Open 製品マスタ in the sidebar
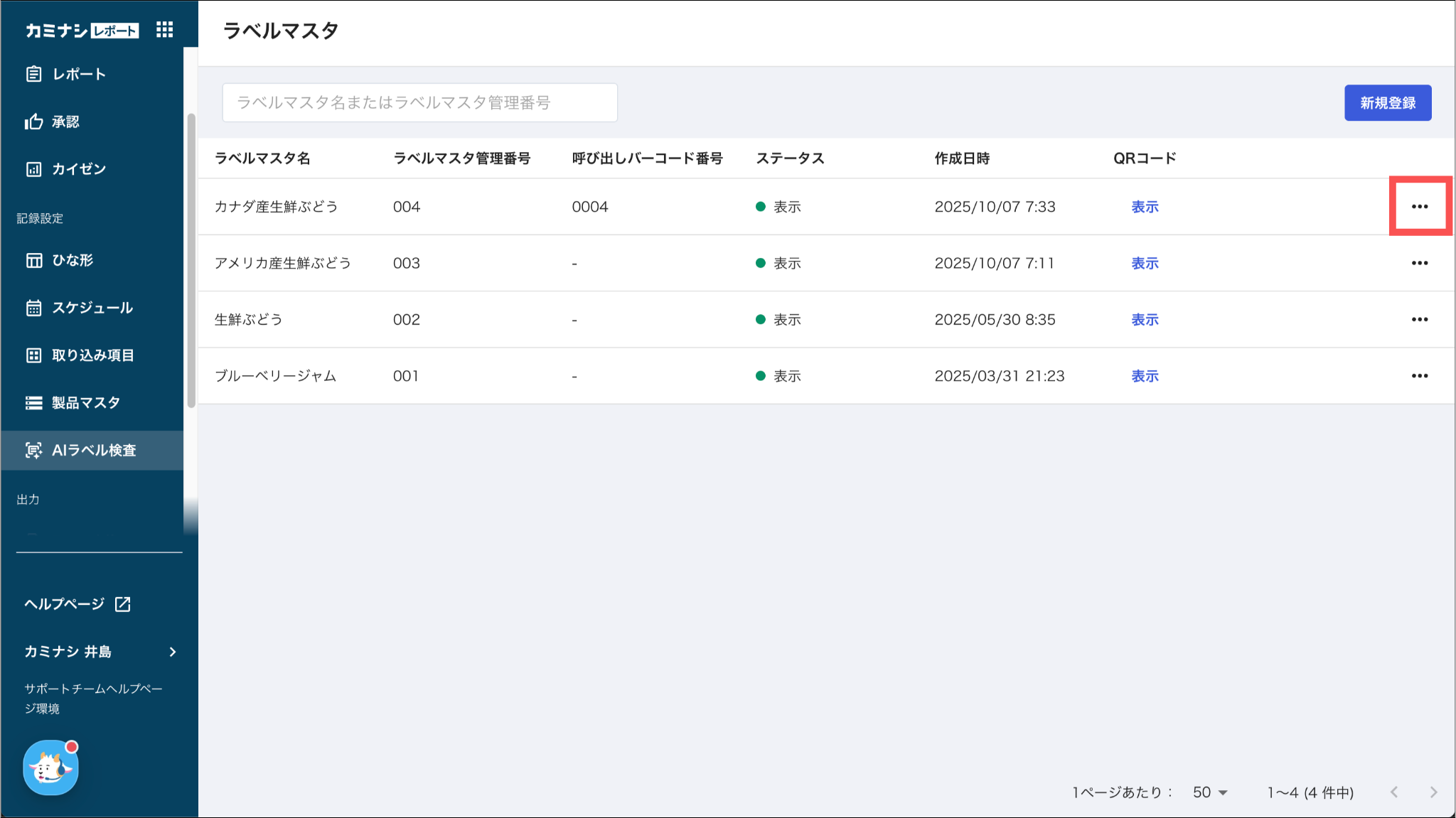1456x818 pixels. (85, 403)
